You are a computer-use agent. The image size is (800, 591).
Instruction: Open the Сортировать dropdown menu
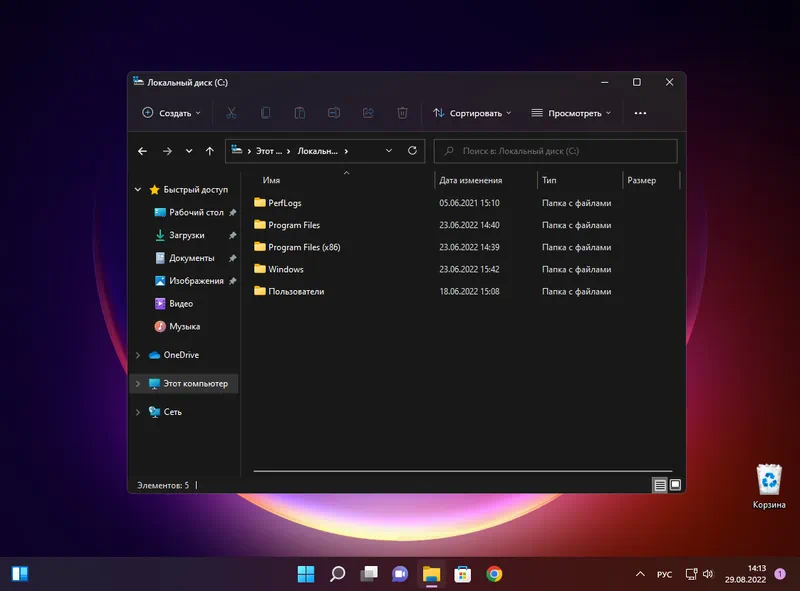(472, 113)
